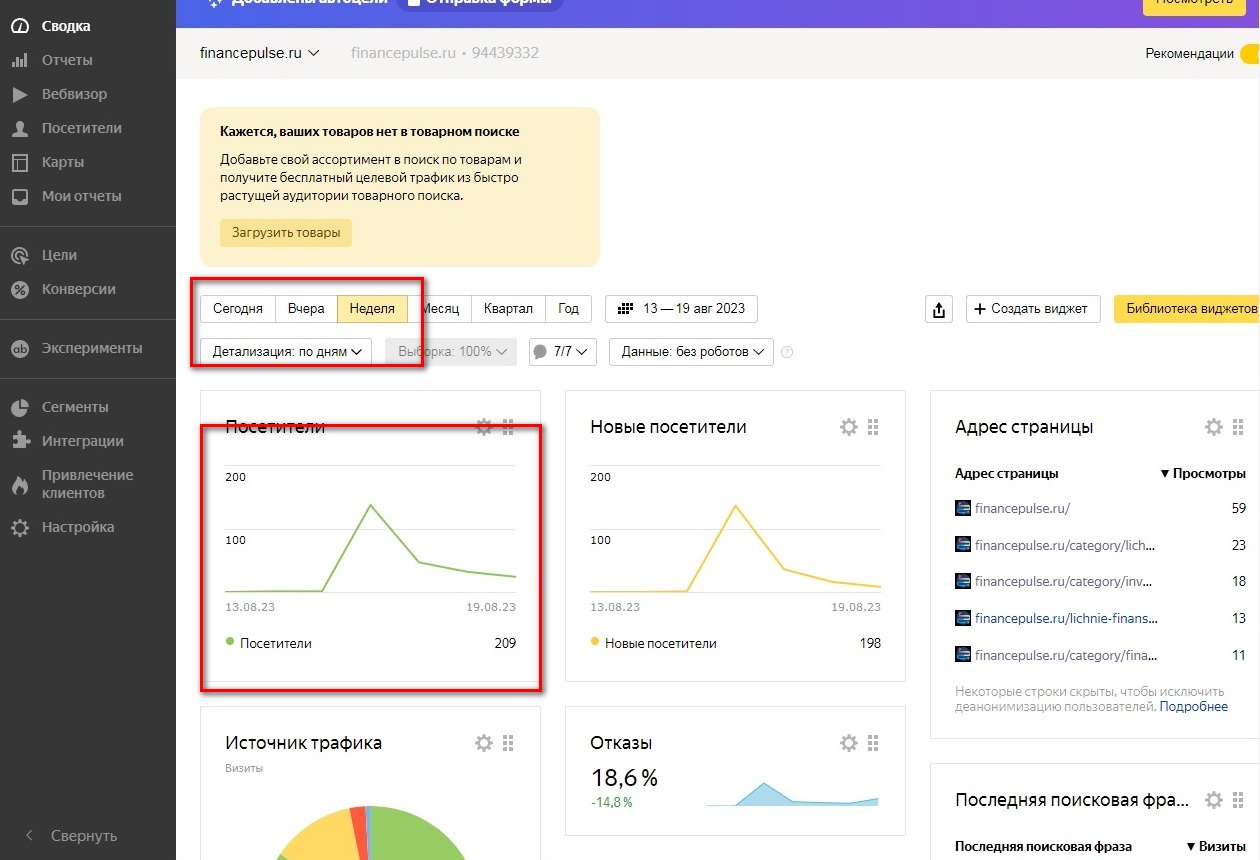Click the help question mark near Данные
The width and height of the screenshot is (1260, 860).
pos(787,352)
